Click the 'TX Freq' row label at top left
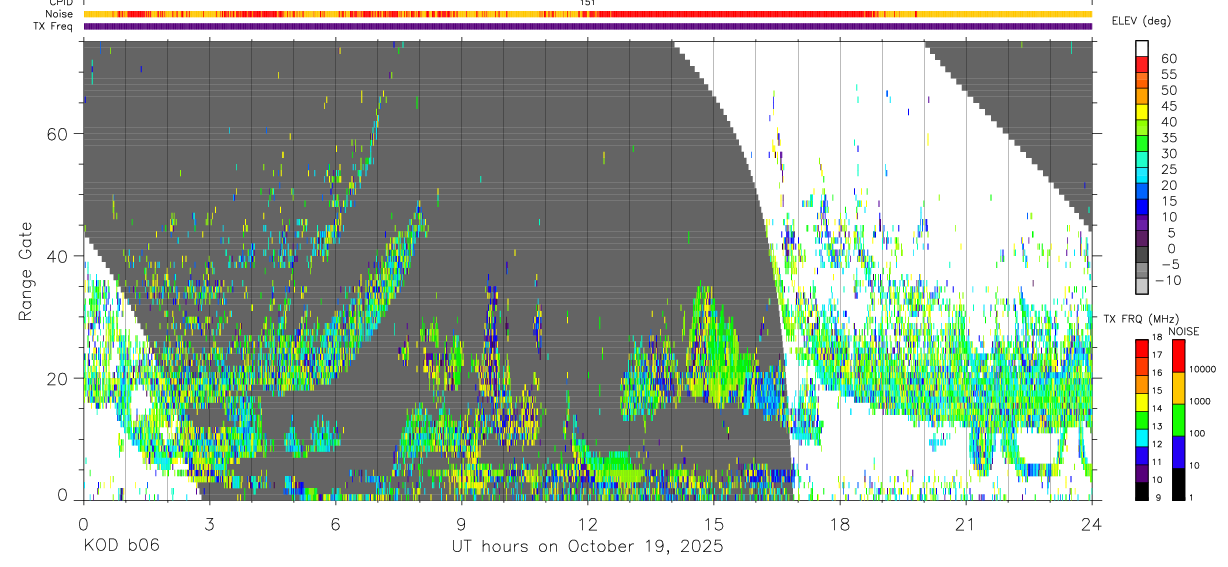1228x567 pixels. [54, 26]
